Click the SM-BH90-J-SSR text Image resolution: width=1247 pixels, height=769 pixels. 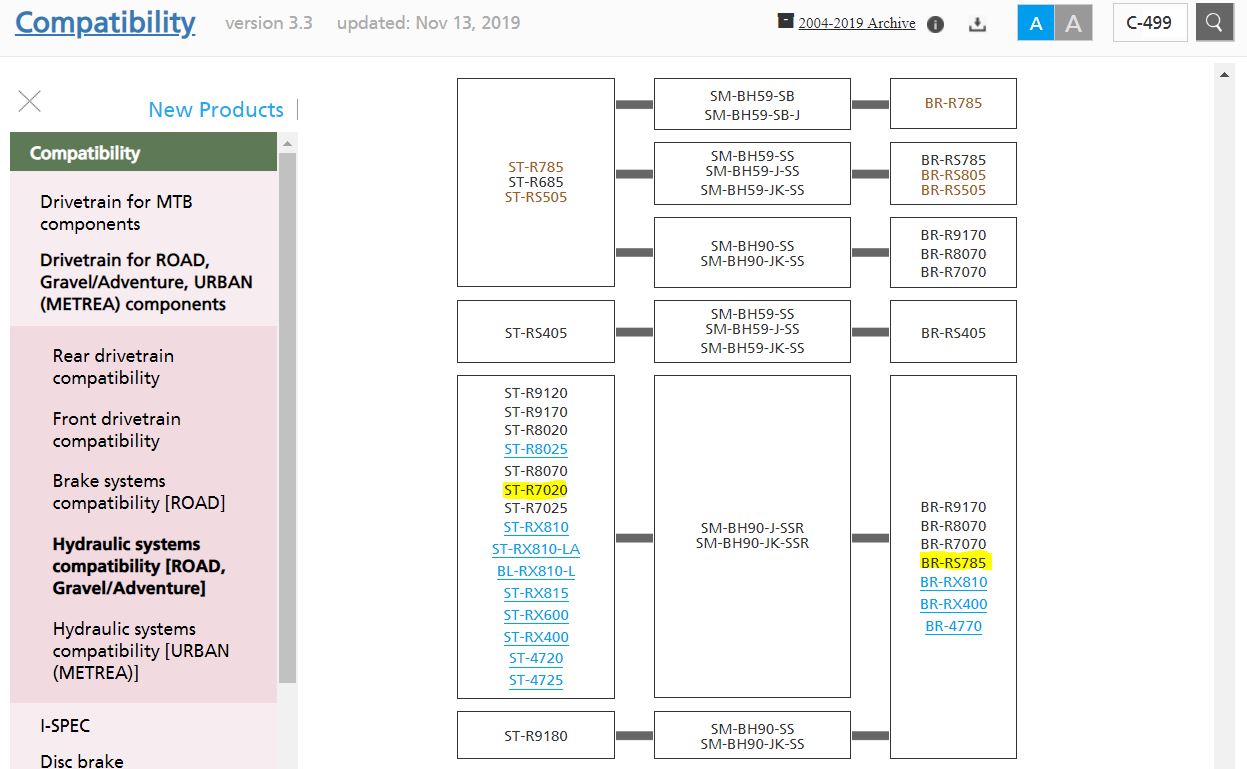tap(753, 528)
